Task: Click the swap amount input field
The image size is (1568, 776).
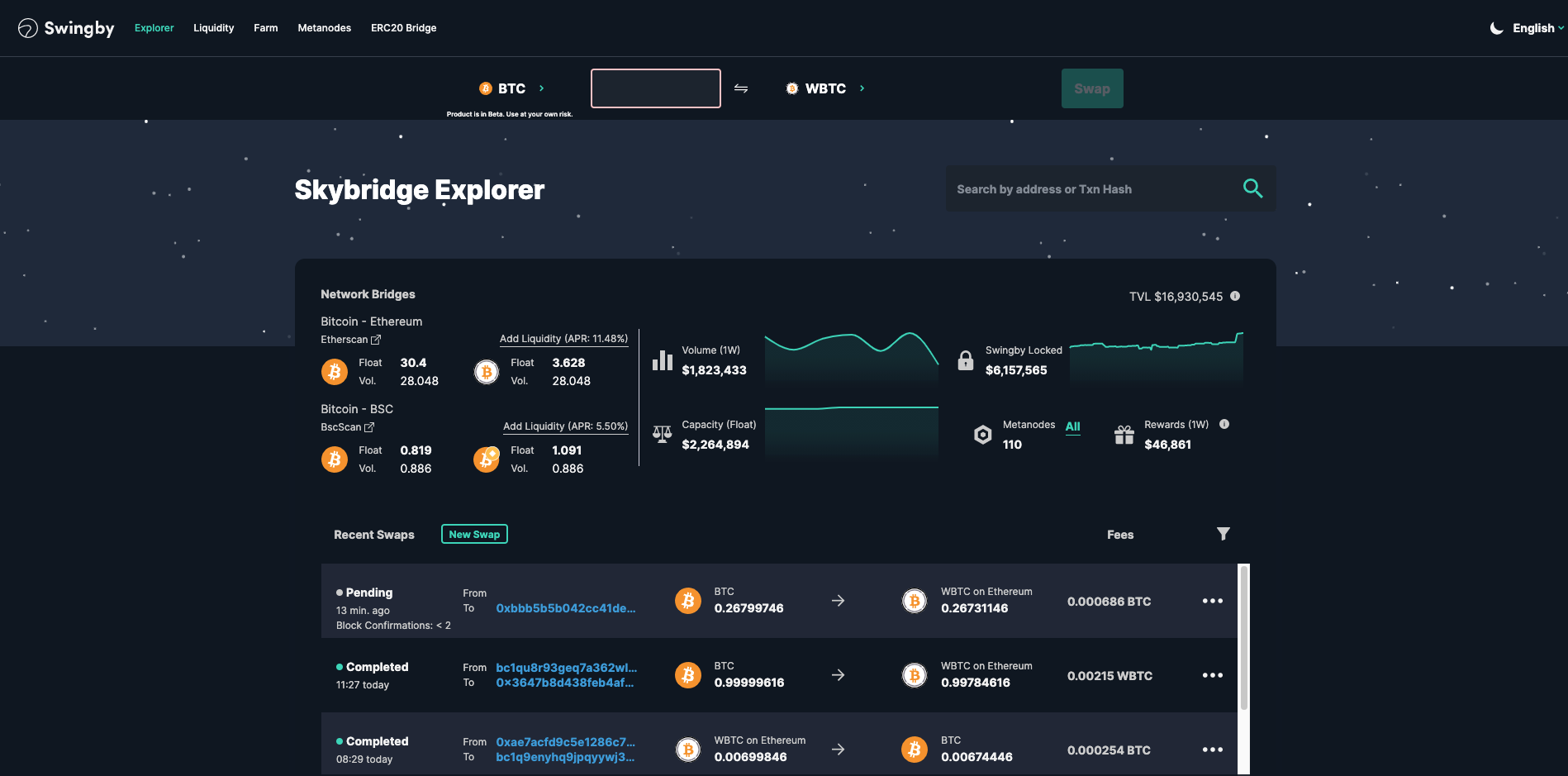Action: [x=656, y=88]
